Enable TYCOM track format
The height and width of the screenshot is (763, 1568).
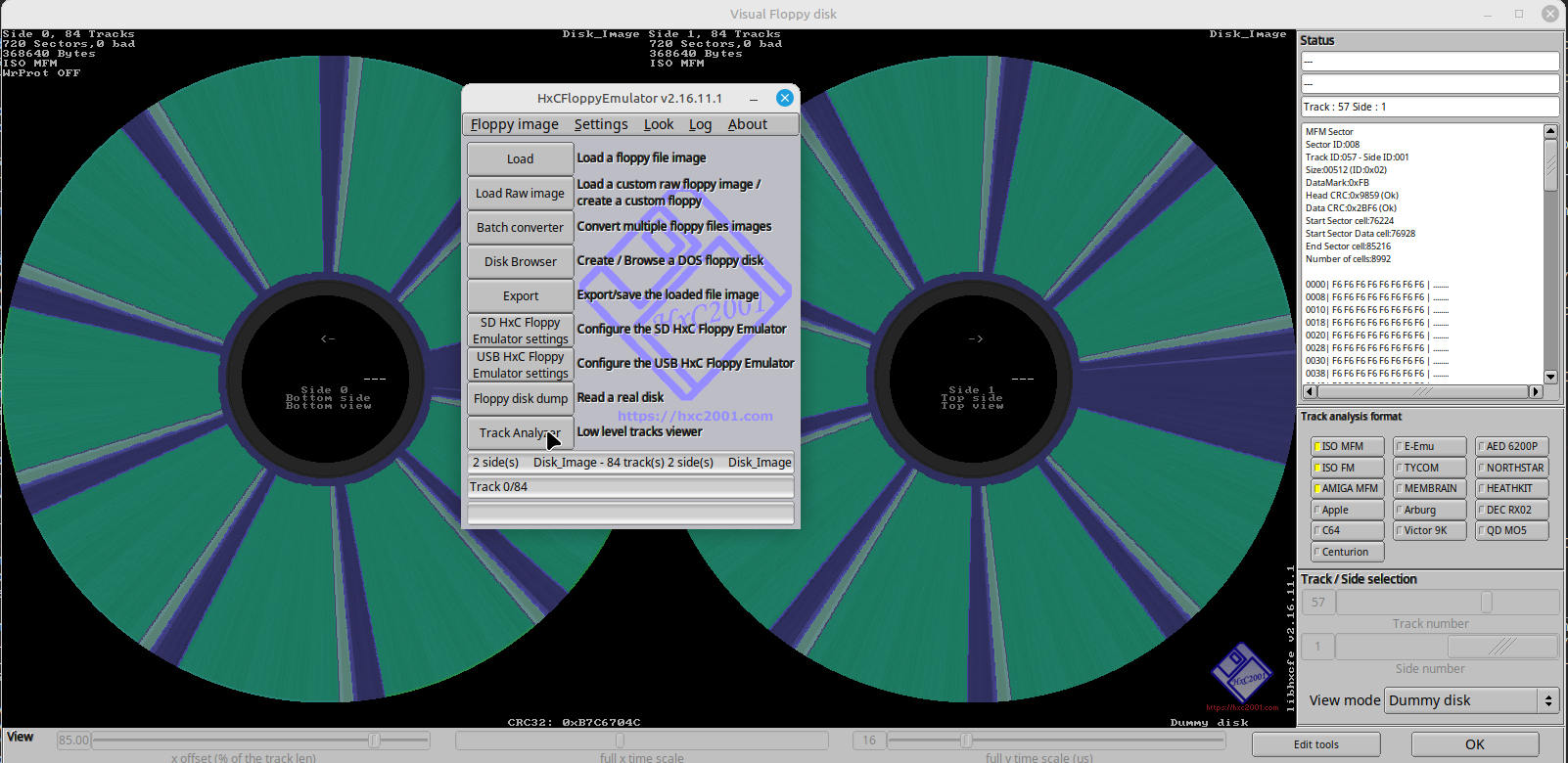click(1430, 468)
